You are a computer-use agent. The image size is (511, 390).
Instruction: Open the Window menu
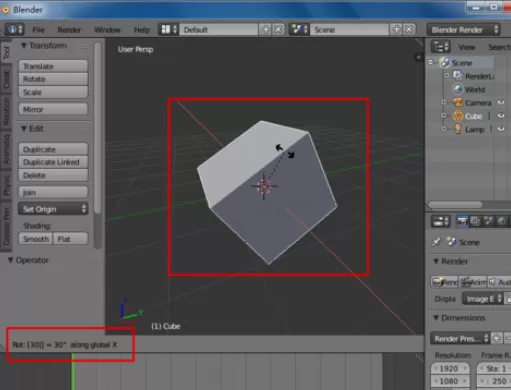[x=107, y=30]
